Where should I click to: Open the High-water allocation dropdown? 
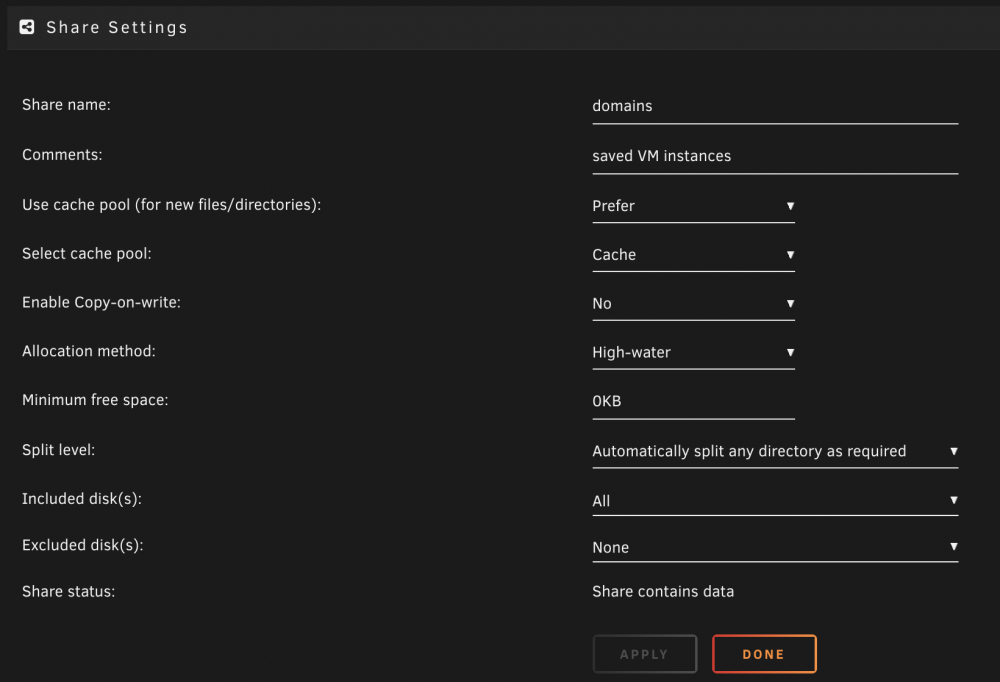click(693, 352)
